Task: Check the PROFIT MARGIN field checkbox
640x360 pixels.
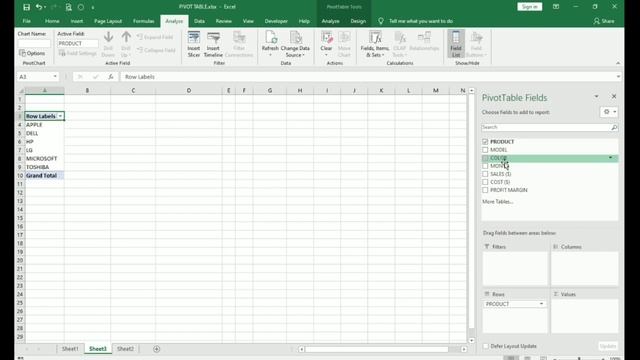Action: (x=485, y=190)
